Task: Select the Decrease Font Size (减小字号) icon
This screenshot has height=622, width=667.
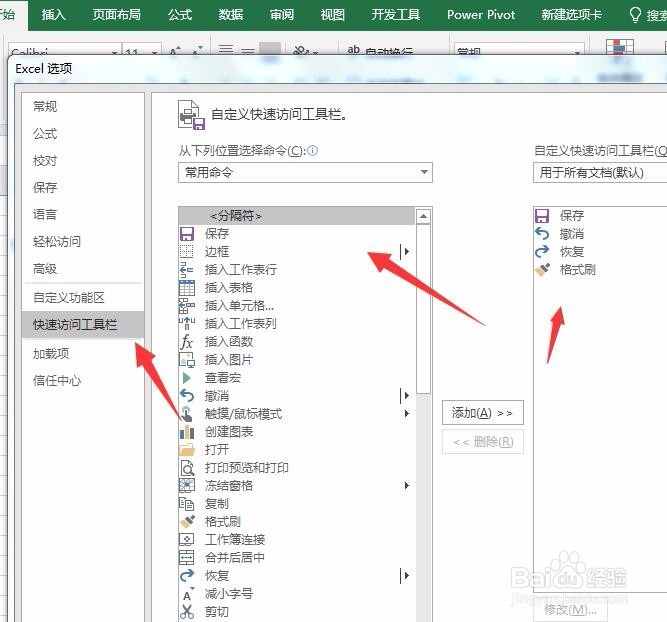Action: pos(187,594)
